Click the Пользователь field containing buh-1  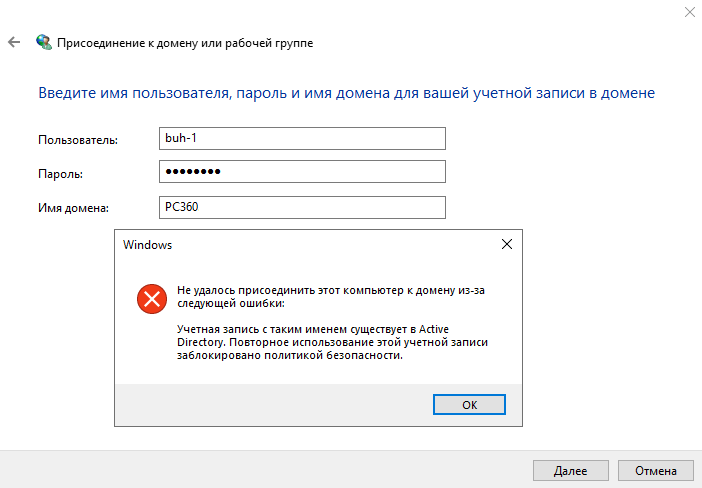tap(301, 139)
